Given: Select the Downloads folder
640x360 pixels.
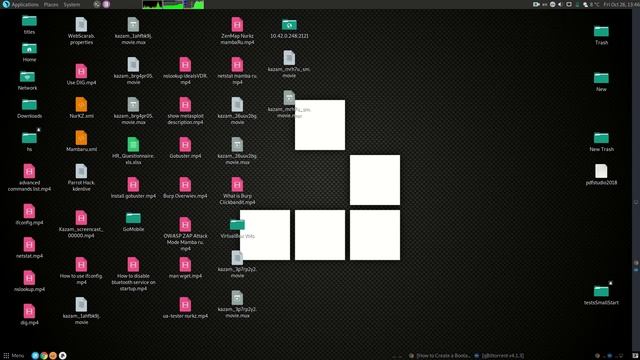Looking at the screenshot, I should click(x=29, y=109).
